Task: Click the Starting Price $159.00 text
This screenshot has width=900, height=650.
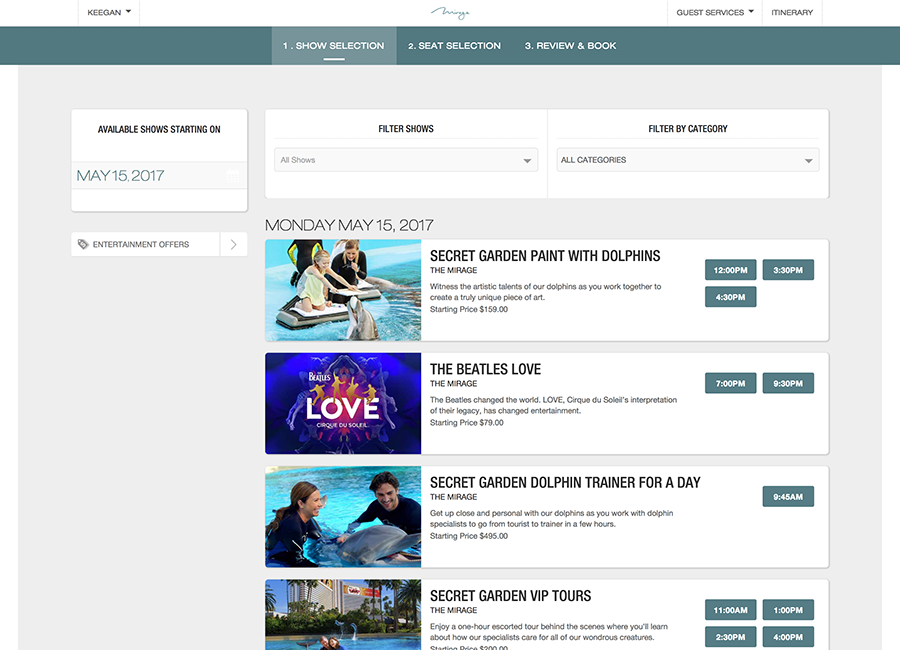Action: 469,309
